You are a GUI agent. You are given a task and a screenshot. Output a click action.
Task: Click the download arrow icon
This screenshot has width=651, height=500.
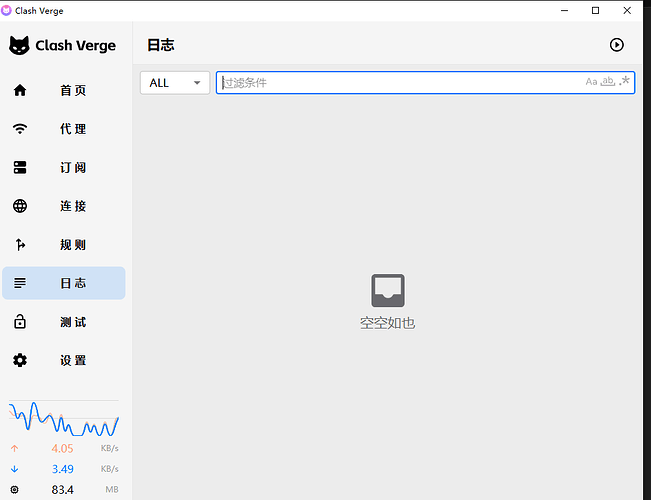(x=15, y=469)
